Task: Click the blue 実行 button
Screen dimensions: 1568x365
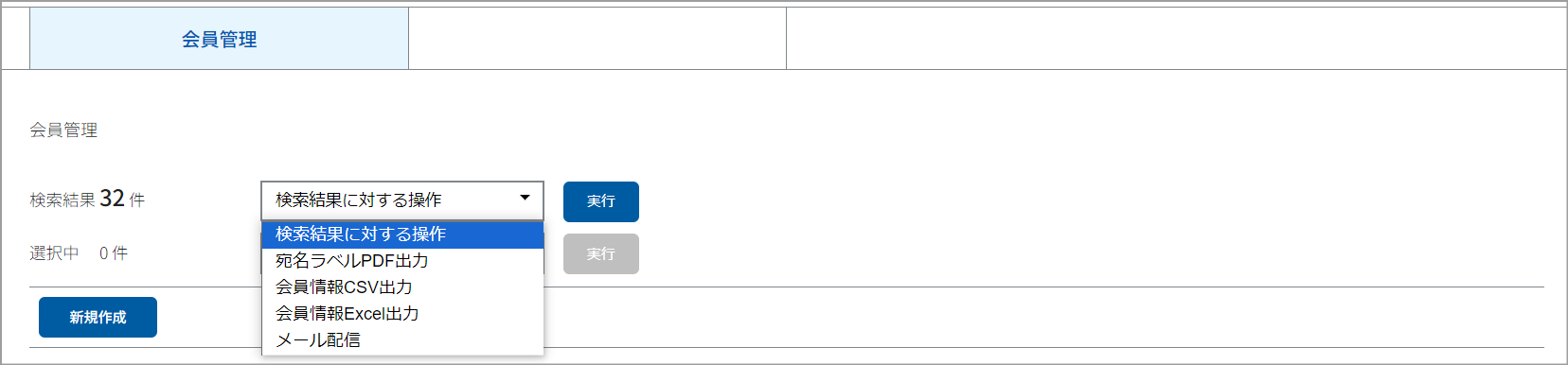Action: (x=601, y=201)
